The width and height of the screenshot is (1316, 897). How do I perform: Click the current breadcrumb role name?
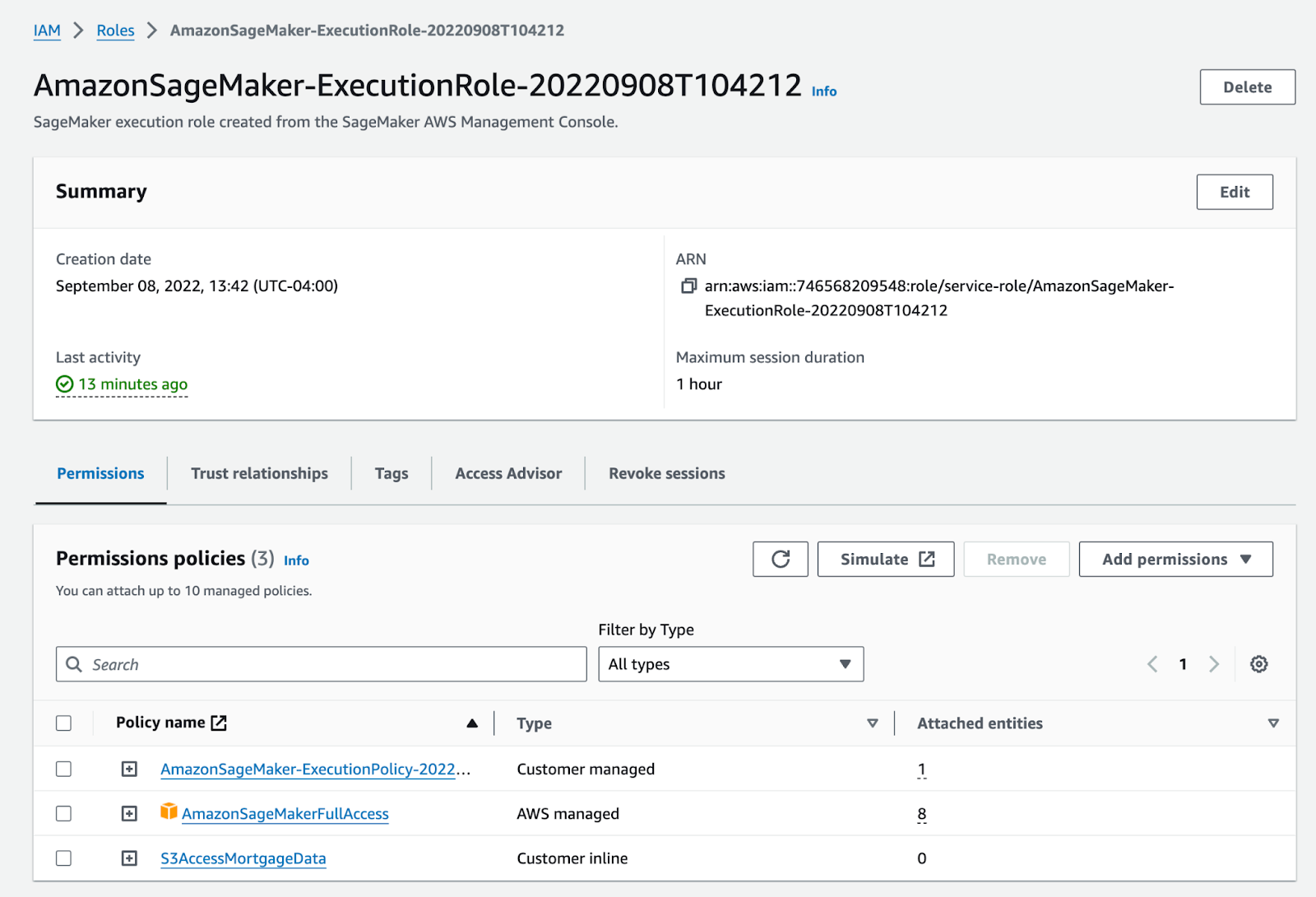tap(367, 30)
